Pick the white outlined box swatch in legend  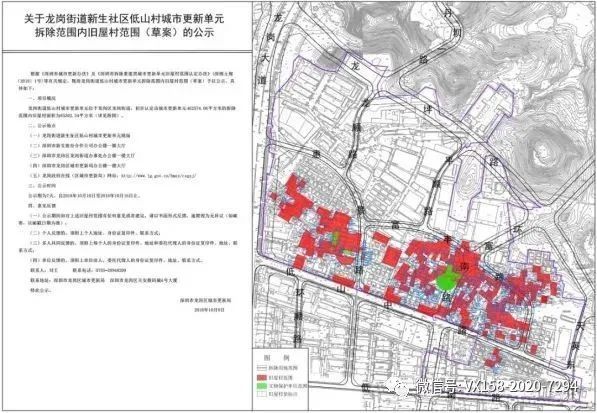[x=262, y=394]
